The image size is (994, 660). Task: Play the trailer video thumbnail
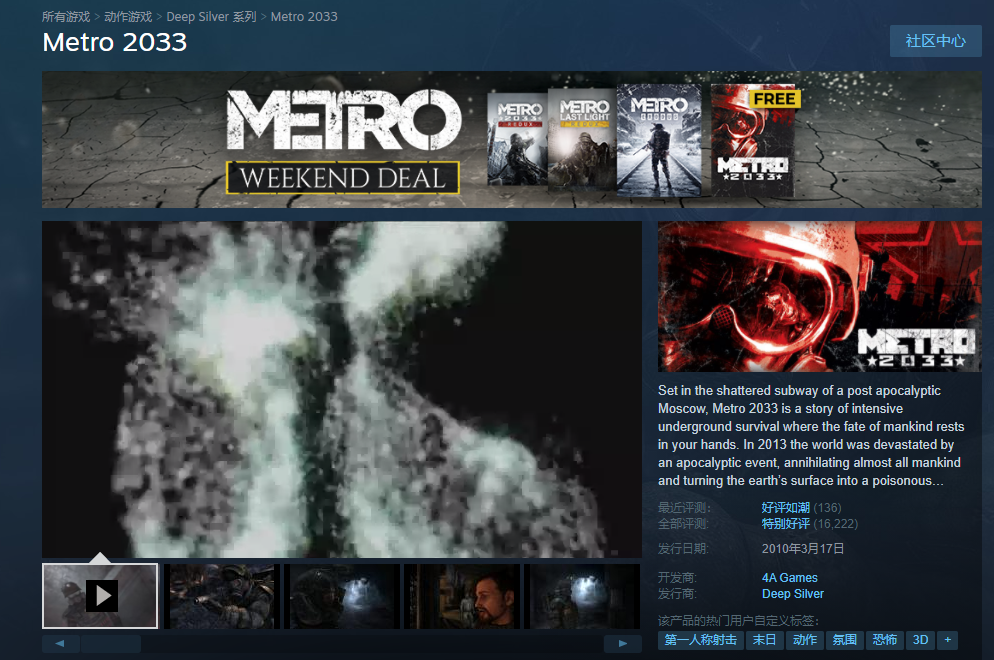[x=100, y=595]
